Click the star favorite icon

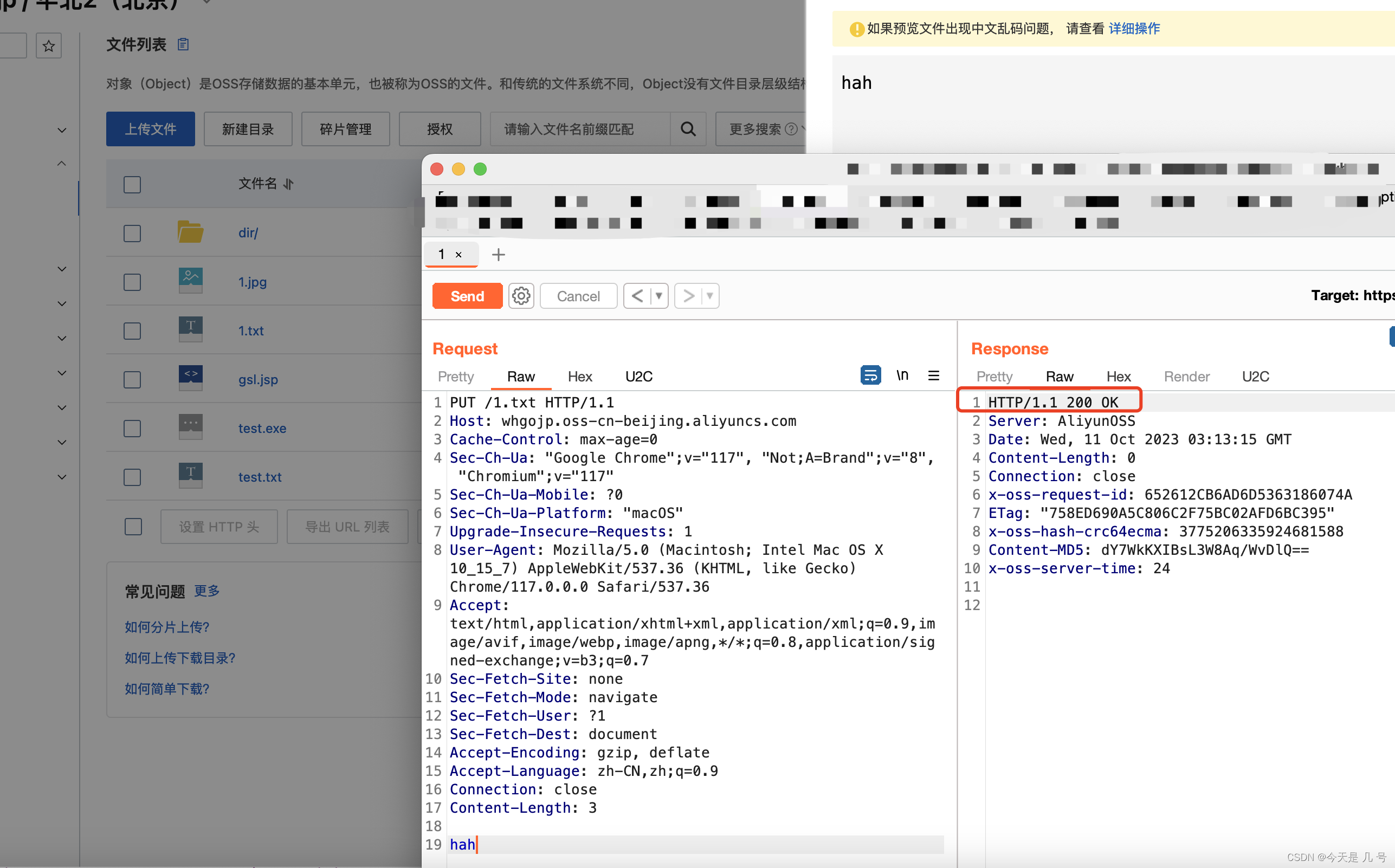pos(49,46)
